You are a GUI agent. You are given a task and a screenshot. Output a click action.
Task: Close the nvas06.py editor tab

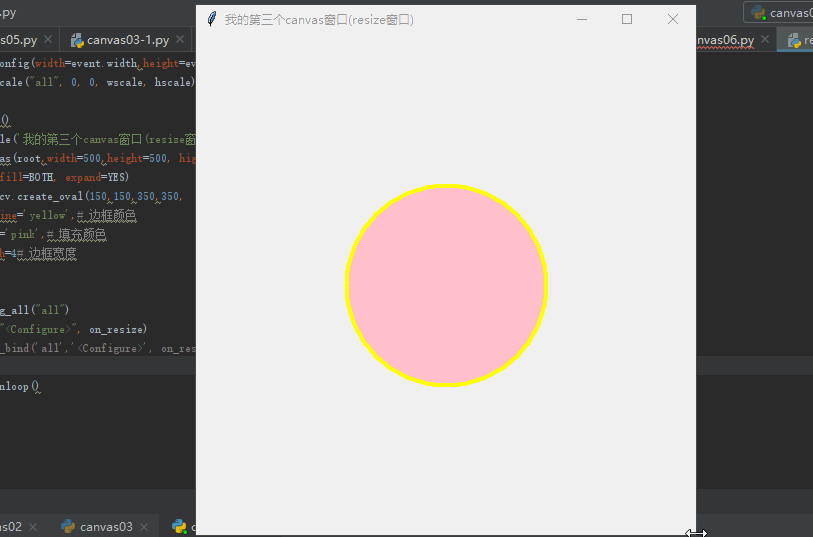point(765,39)
